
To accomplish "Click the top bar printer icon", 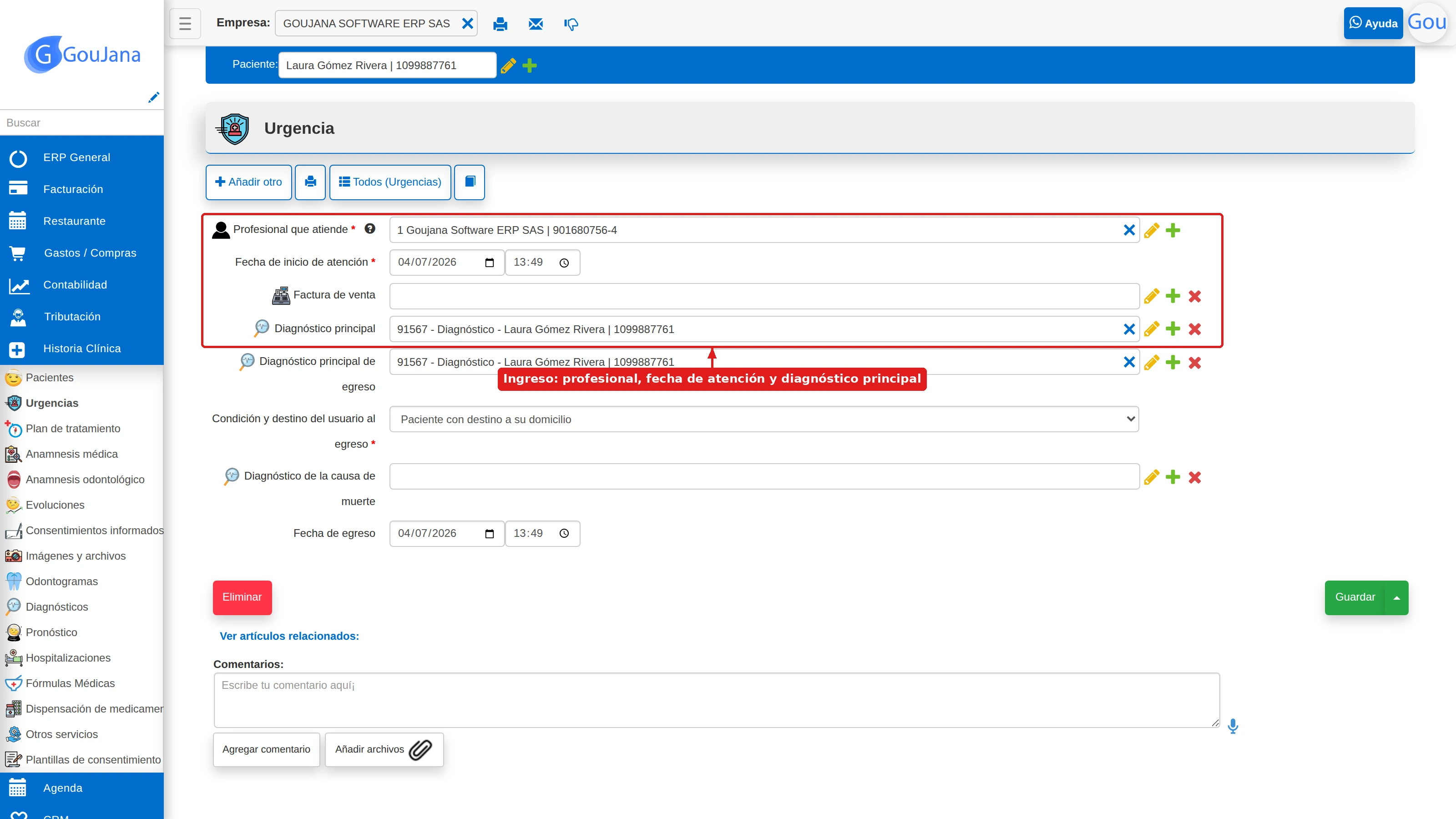I will (500, 24).
